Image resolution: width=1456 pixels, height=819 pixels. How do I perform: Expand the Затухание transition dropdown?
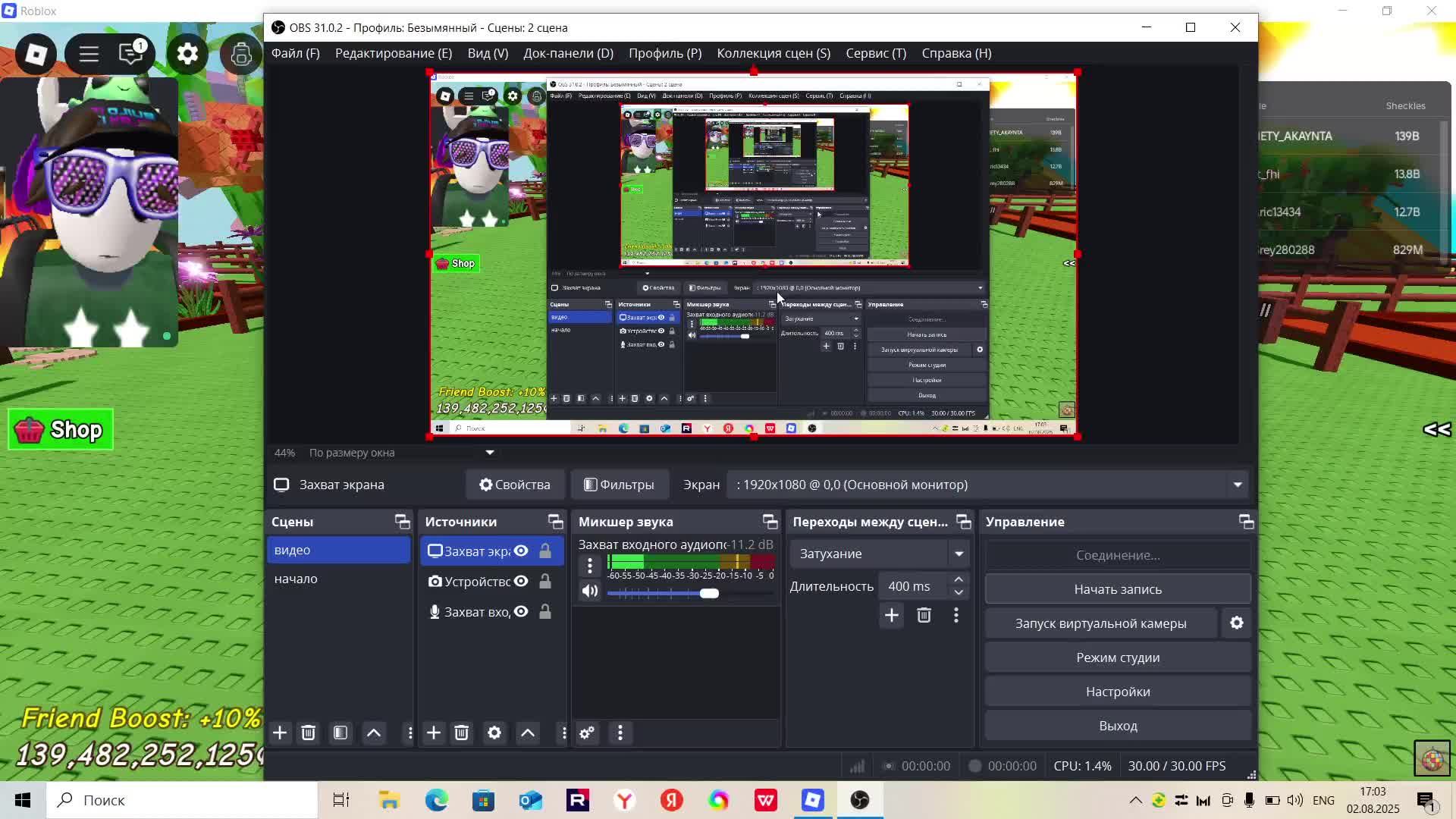(959, 554)
